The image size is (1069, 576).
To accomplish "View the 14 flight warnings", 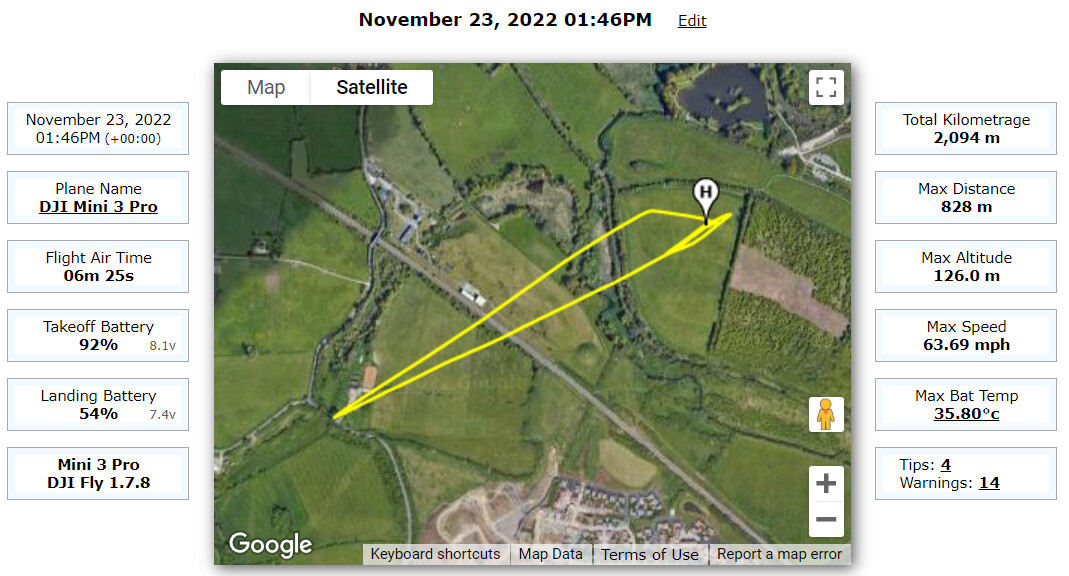I will point(989,483).
